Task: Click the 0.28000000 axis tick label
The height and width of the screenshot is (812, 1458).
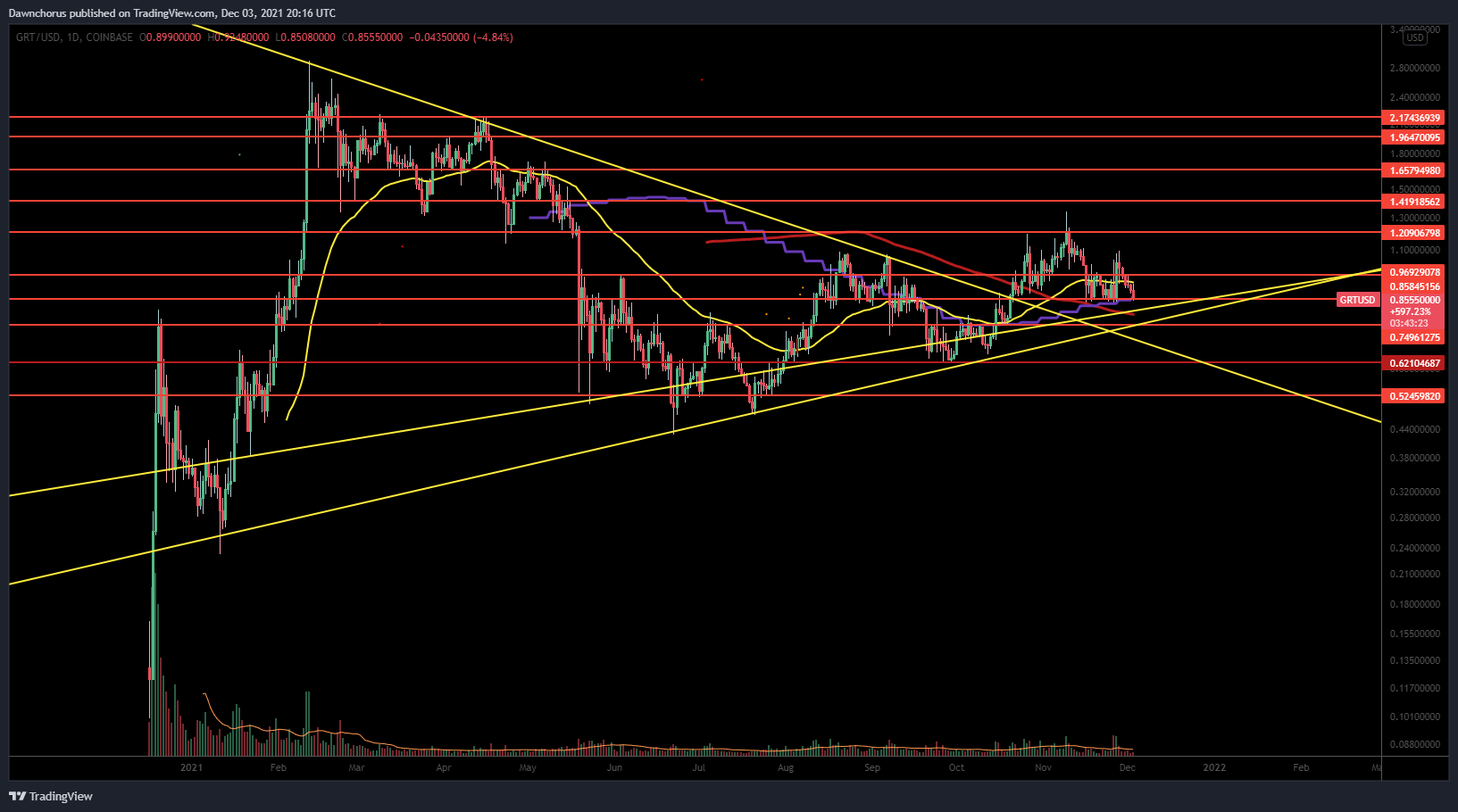Action: click(x=1415, y=518)
